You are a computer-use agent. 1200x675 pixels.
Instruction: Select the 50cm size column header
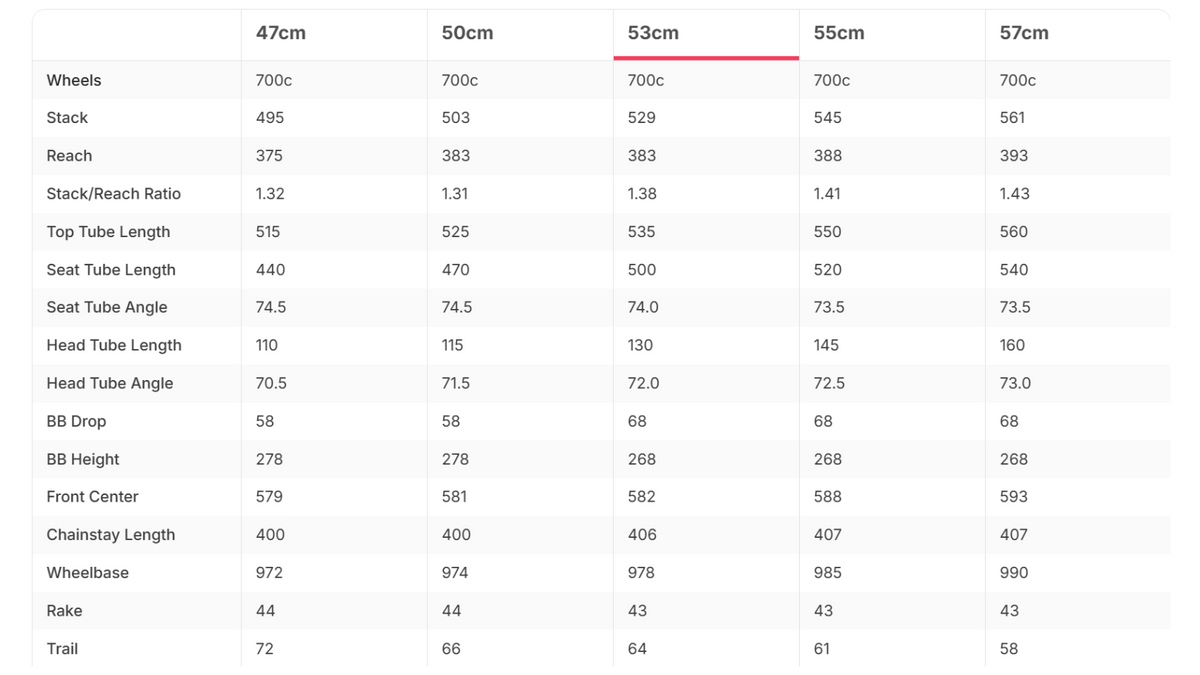(x=467, y=33)
